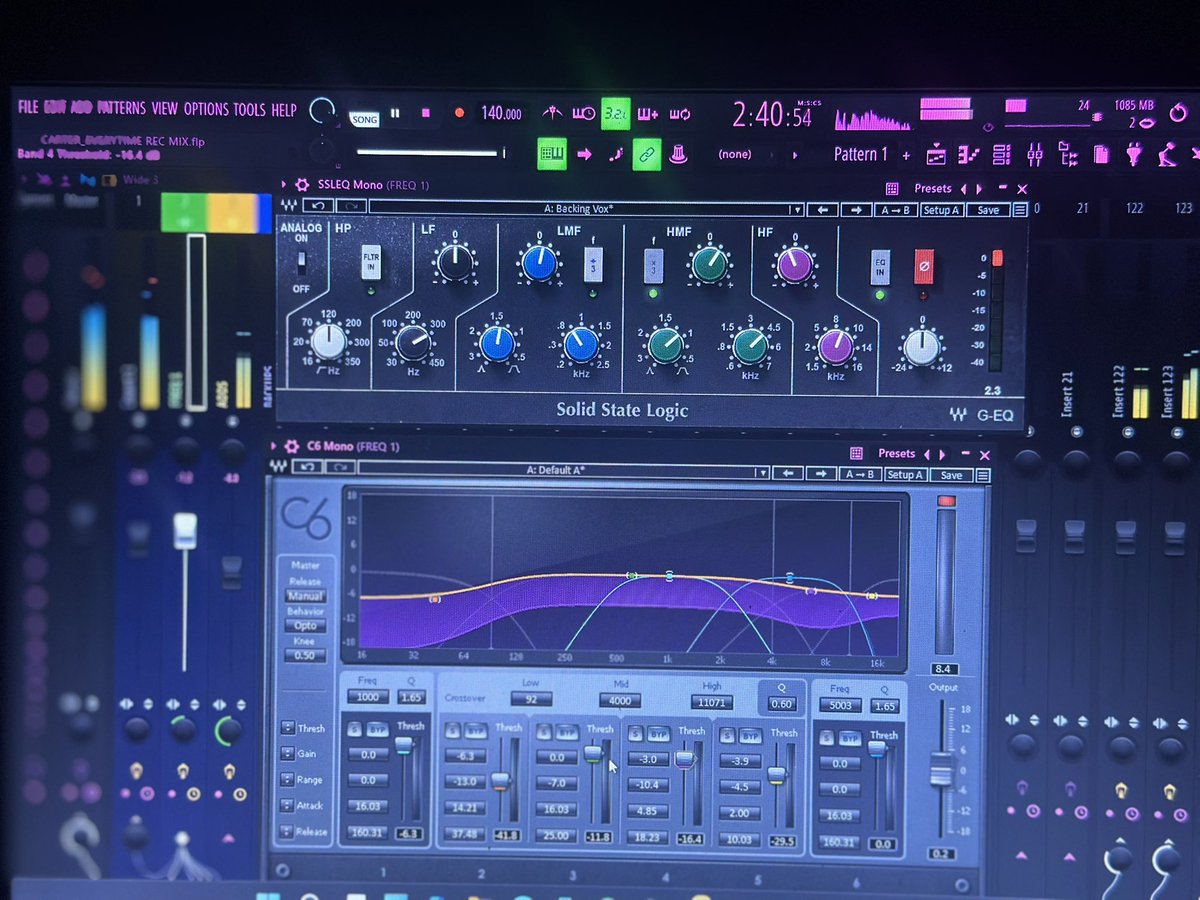
Task: Expand the Range master control arrow
Action: [287, 779]
